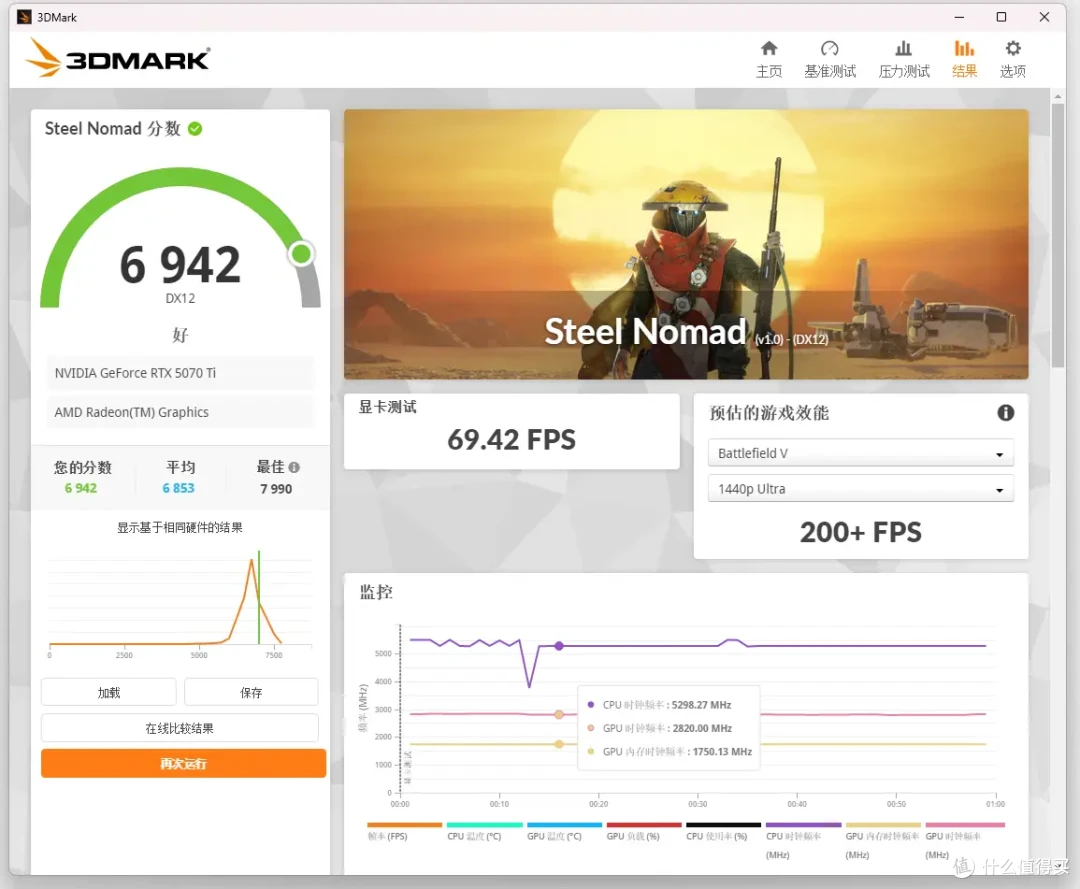Click the scrollbar up arrow
The height and width of the screenshot is (889, 1080).
[1057, 96]
